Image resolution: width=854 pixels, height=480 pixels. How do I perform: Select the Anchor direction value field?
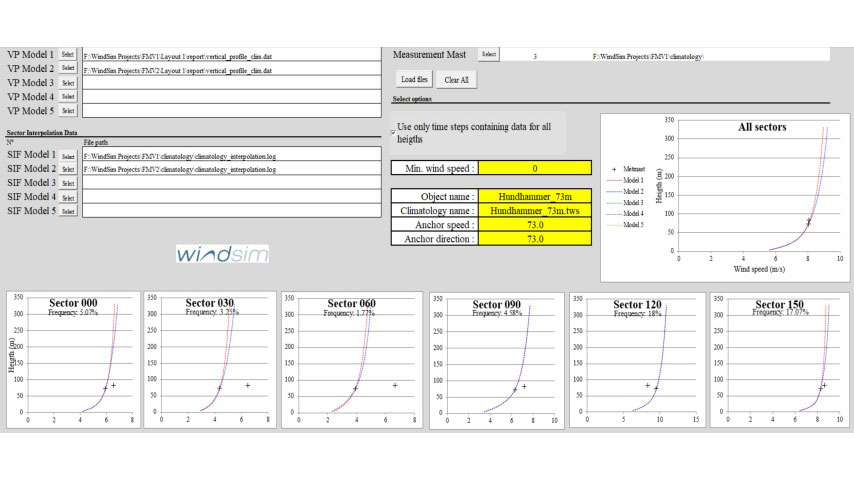pyautogui.click(x=535, y=239)
